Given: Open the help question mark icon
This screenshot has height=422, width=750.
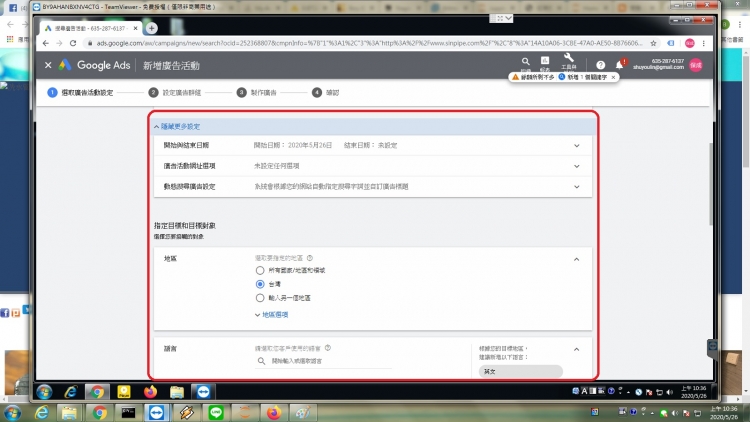Looking at the screenshot, I should click(600, 65).
